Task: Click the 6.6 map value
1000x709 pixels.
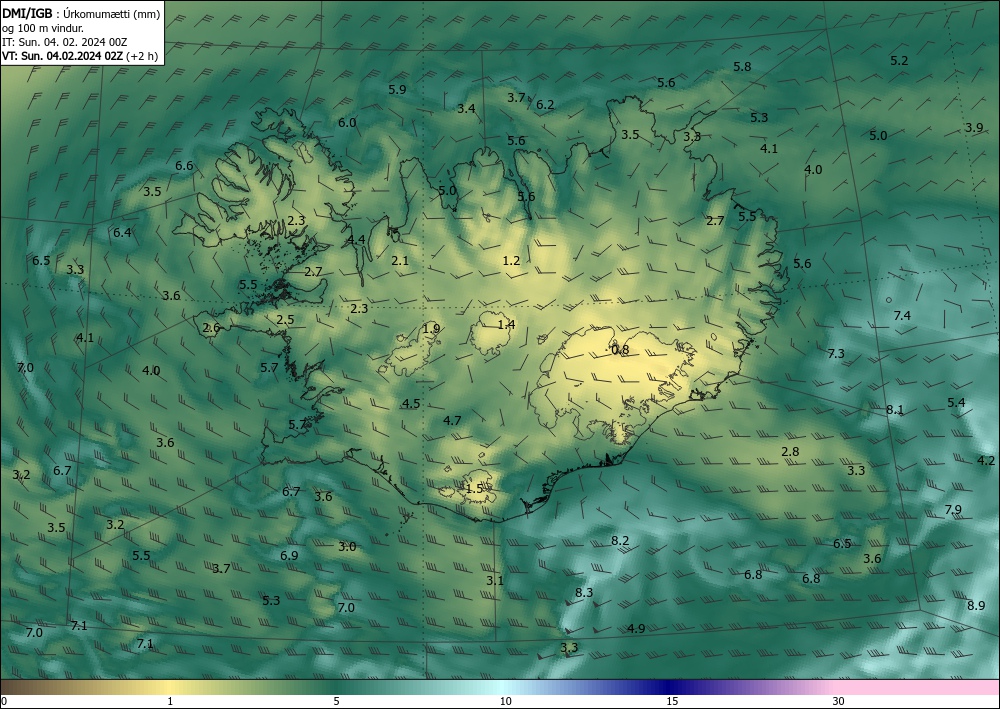Action: pyautogui.click(x=184, y=166)
